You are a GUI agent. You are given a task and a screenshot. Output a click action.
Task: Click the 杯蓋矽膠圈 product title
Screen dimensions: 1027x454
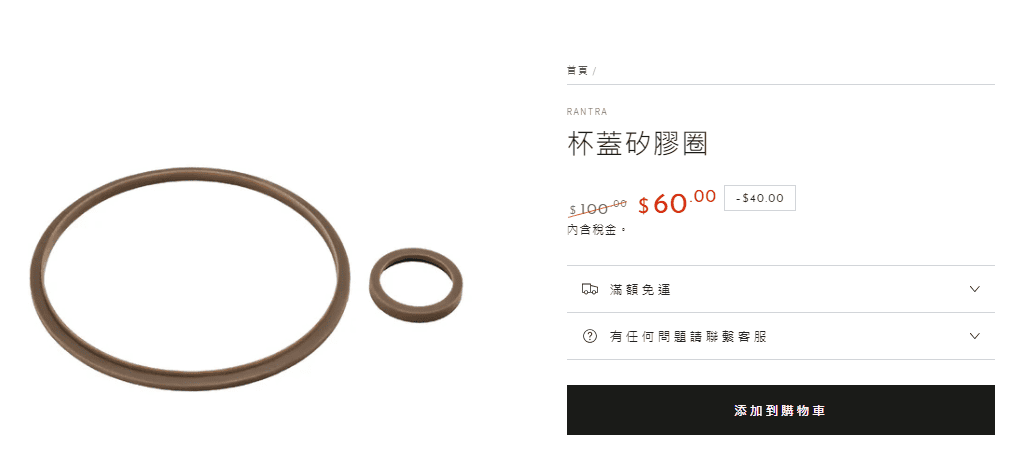pos(637,143)
